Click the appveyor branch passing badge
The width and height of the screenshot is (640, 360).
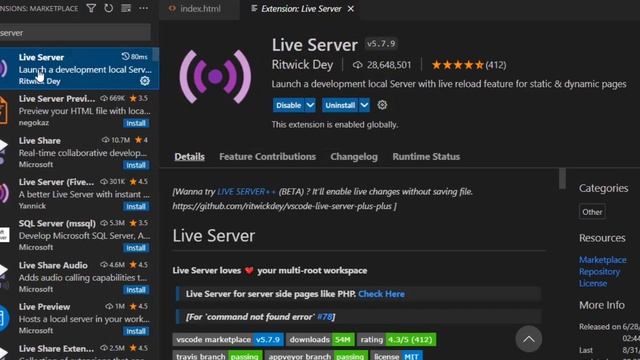pyautogui.click(x=316, y=356)
